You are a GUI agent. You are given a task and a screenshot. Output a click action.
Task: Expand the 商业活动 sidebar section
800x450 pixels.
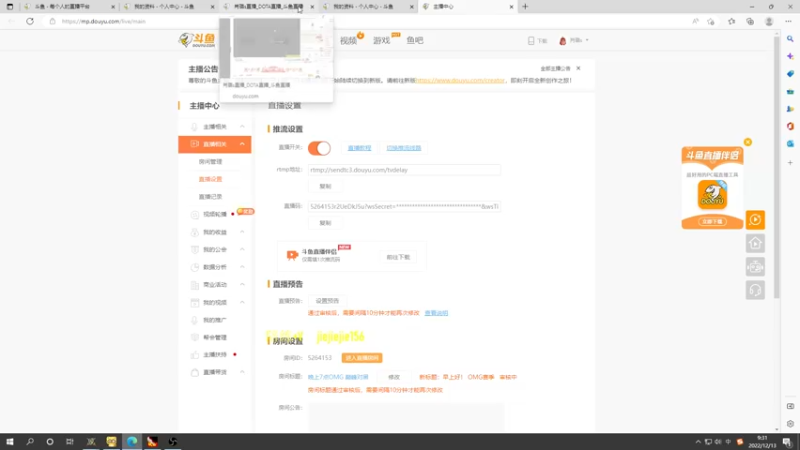coord(242,285)
